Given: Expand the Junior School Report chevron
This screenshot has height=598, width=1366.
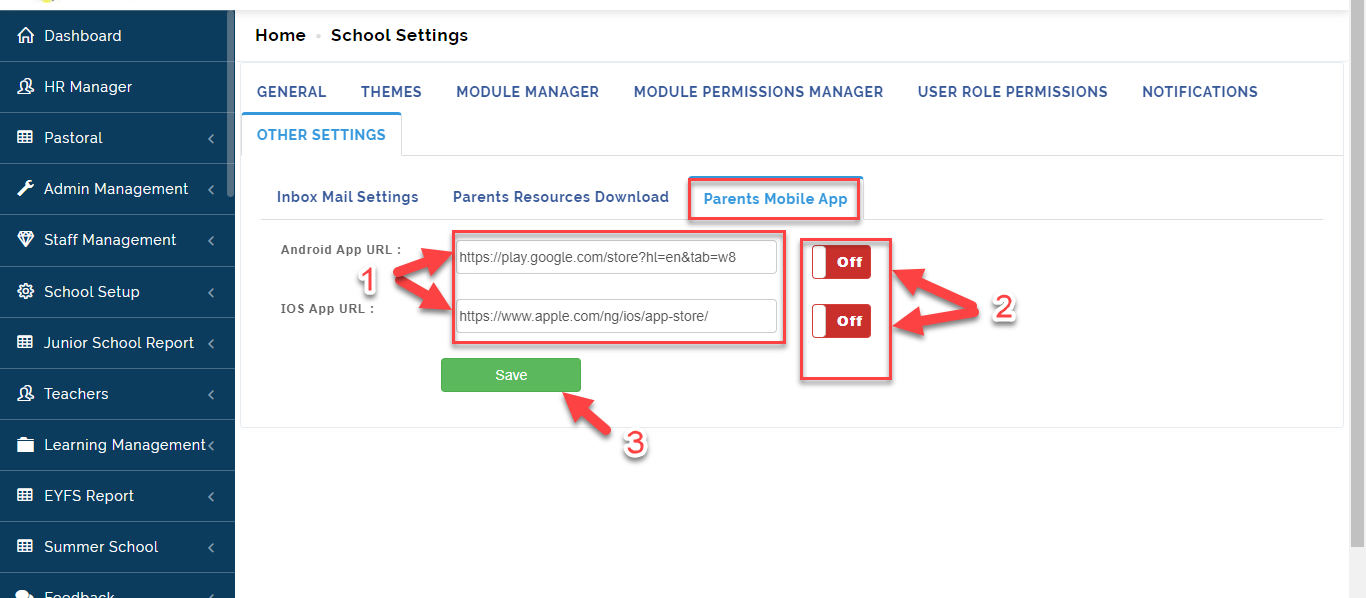Looking at the screenshot, I should tap(211, 344).
